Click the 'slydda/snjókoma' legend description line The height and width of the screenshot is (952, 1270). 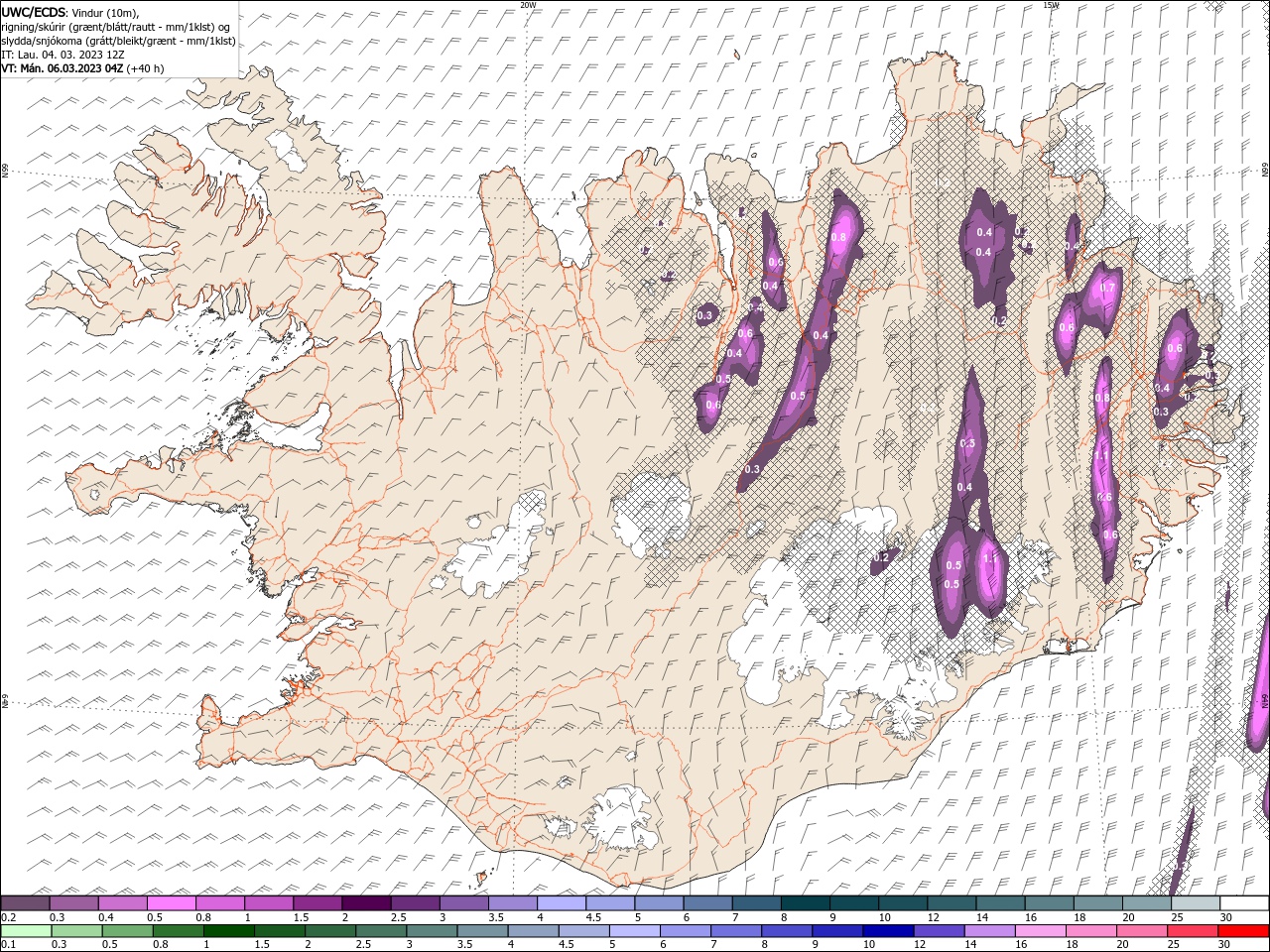point(118,41)
